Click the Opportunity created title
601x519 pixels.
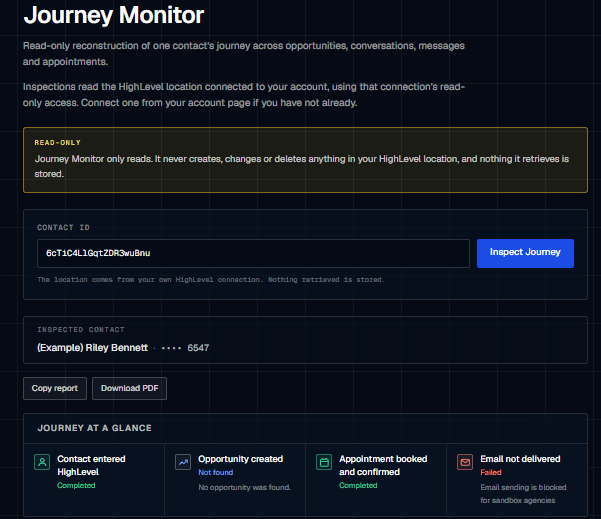point(240,459)
